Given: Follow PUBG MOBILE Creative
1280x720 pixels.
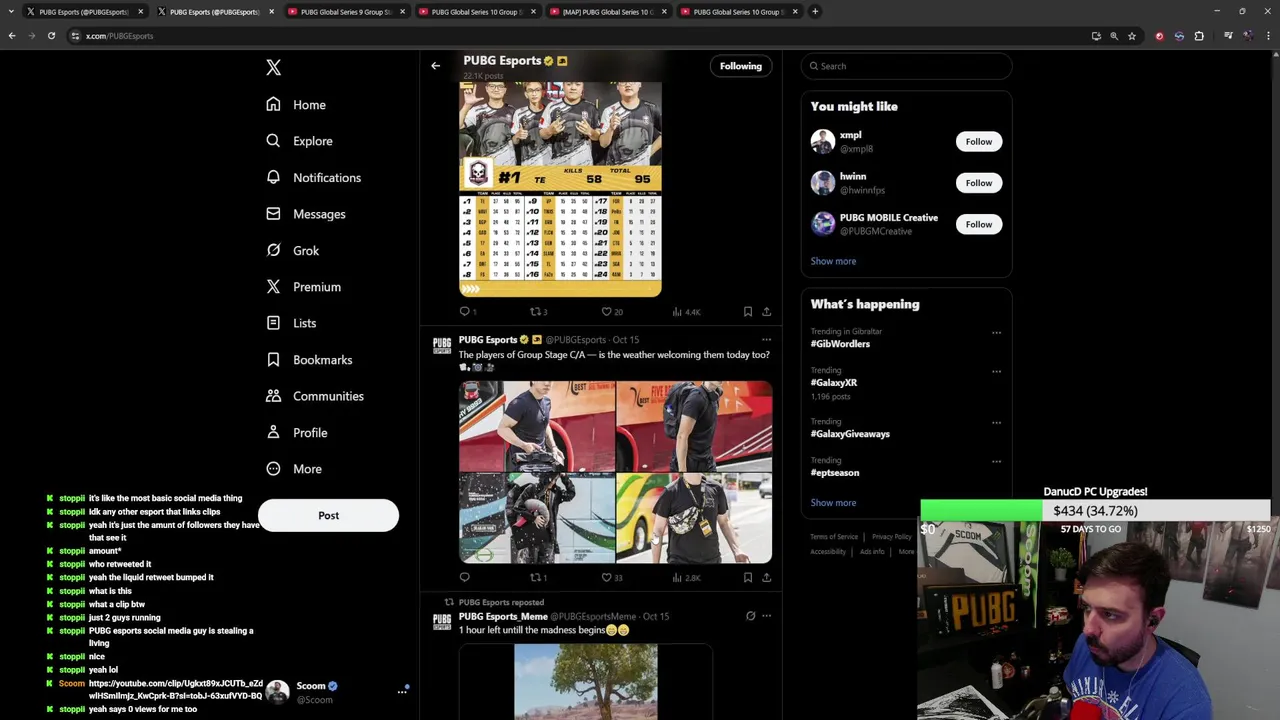Looking at the screenshot, I should click(x=978, y=224).
